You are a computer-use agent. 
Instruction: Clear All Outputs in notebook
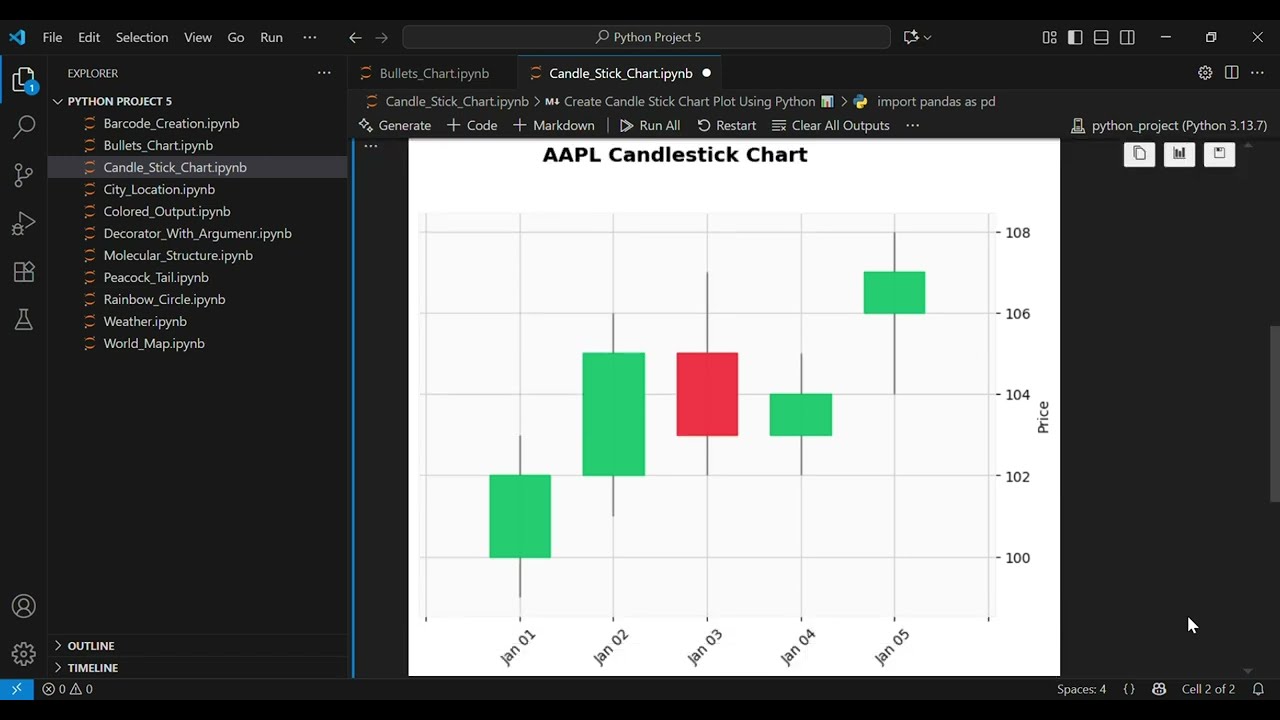click(831, 125)
